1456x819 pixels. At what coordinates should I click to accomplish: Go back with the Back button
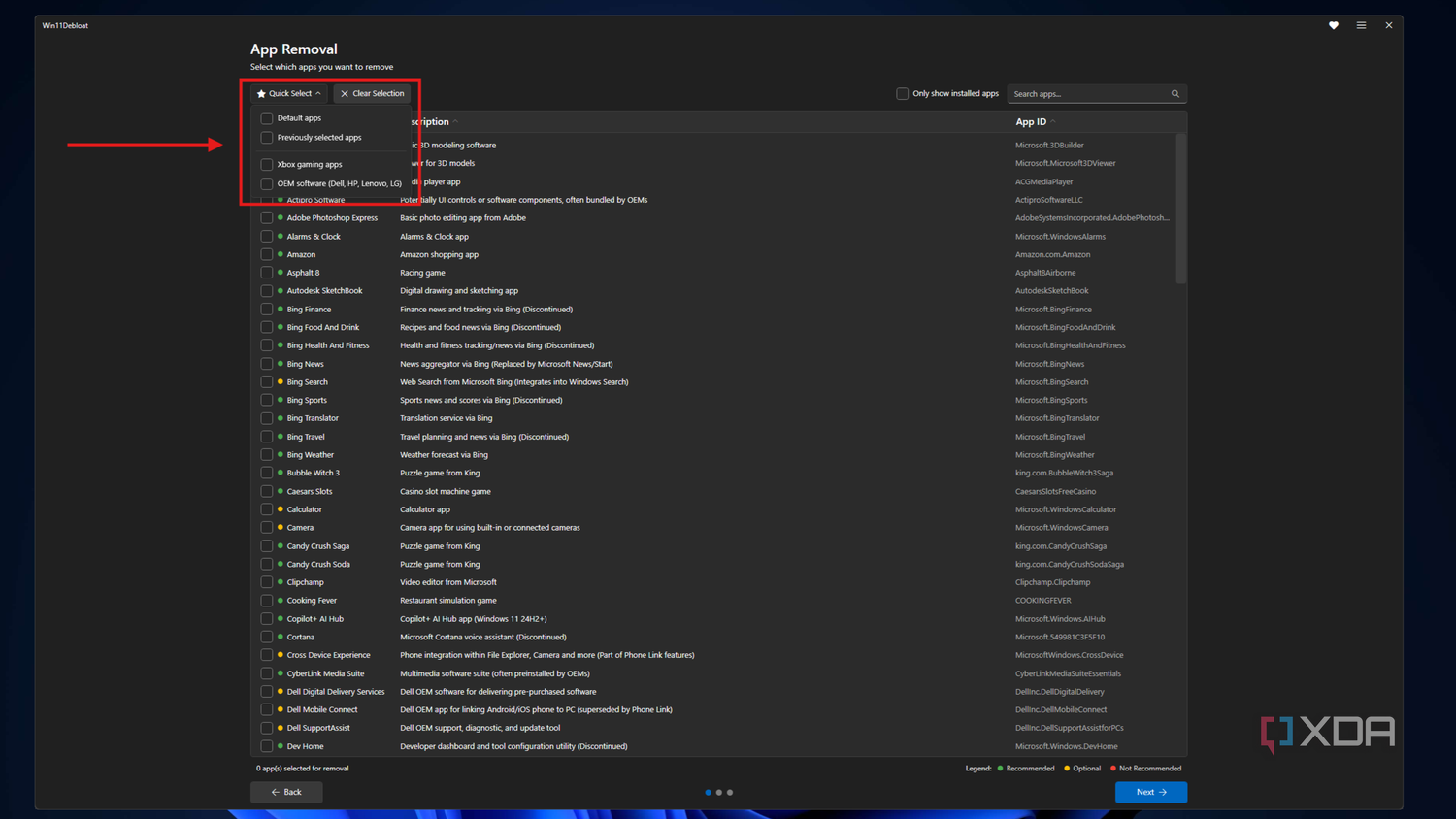[286, 792]
